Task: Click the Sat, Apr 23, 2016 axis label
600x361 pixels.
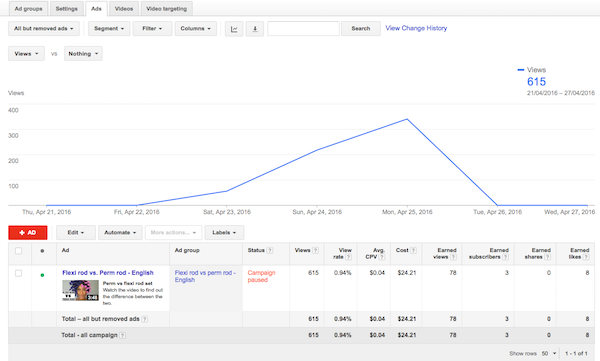Action: pyautogui.click(x=227, y=212)
